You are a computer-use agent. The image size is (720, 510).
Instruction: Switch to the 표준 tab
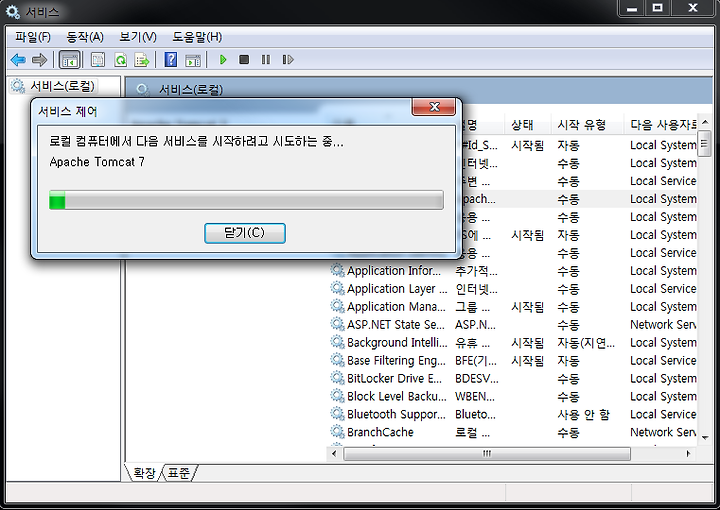179,473
